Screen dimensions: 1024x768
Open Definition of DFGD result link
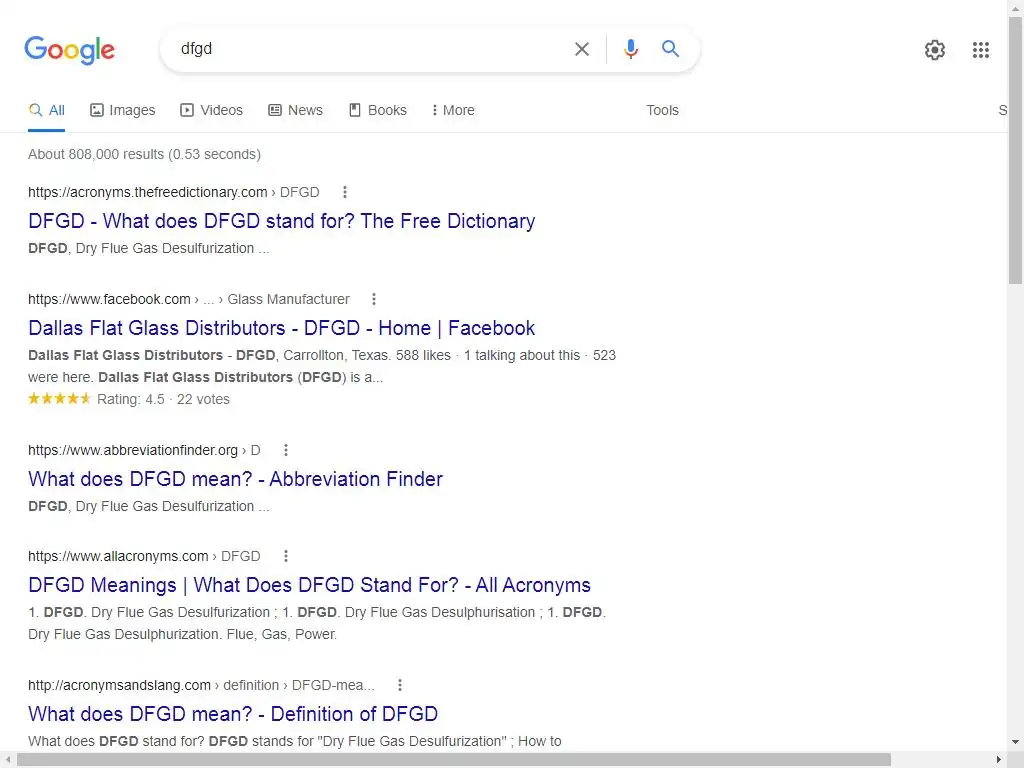coord(233,714)
